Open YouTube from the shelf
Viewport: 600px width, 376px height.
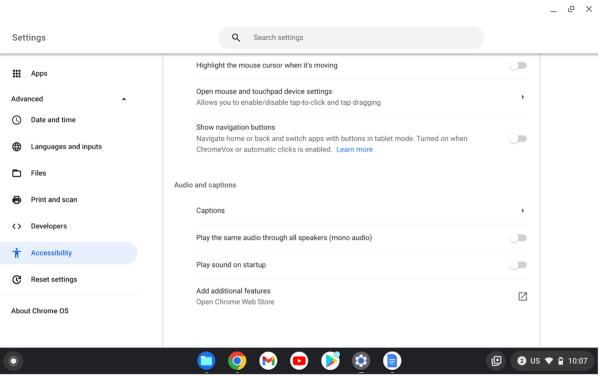[x=299, y=361]
